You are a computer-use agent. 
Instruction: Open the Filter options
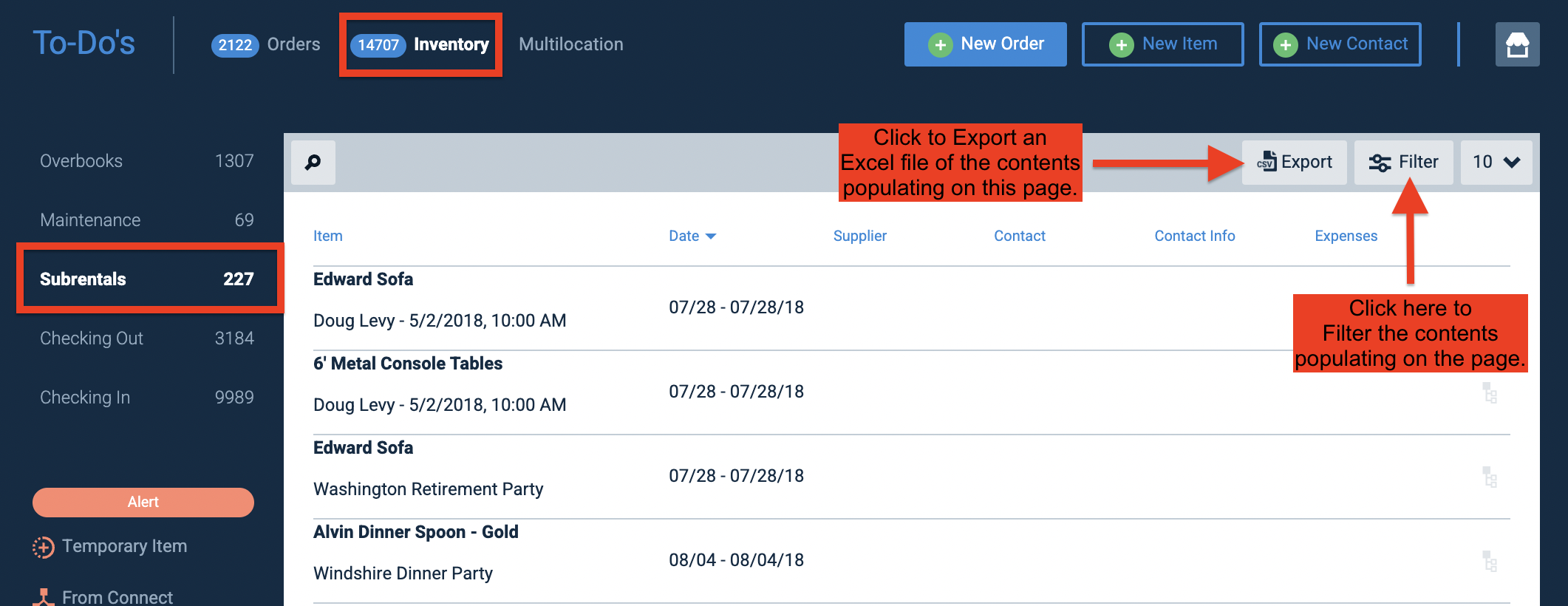pyautogui.click(x=1403, y=162)
